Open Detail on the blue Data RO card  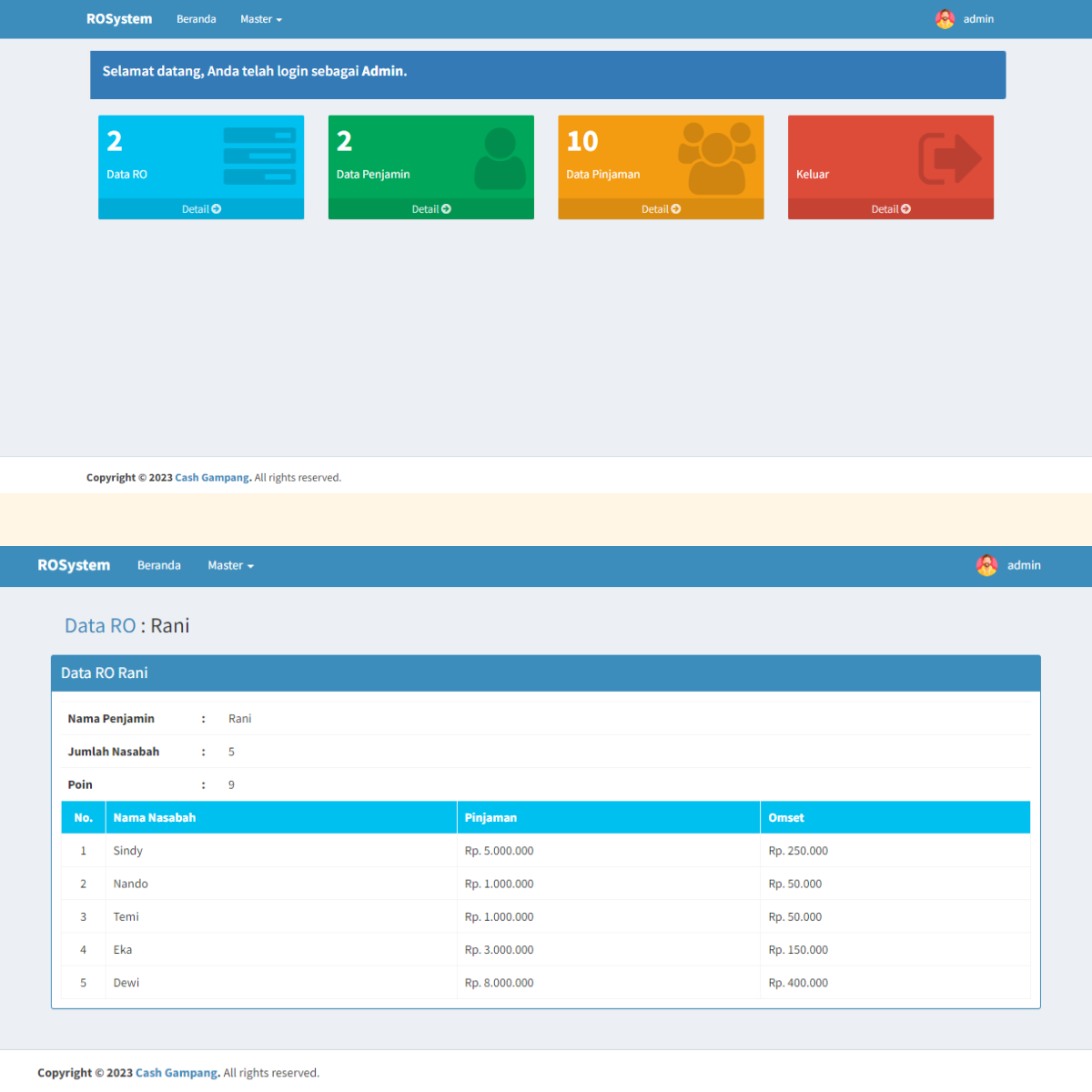201,209
